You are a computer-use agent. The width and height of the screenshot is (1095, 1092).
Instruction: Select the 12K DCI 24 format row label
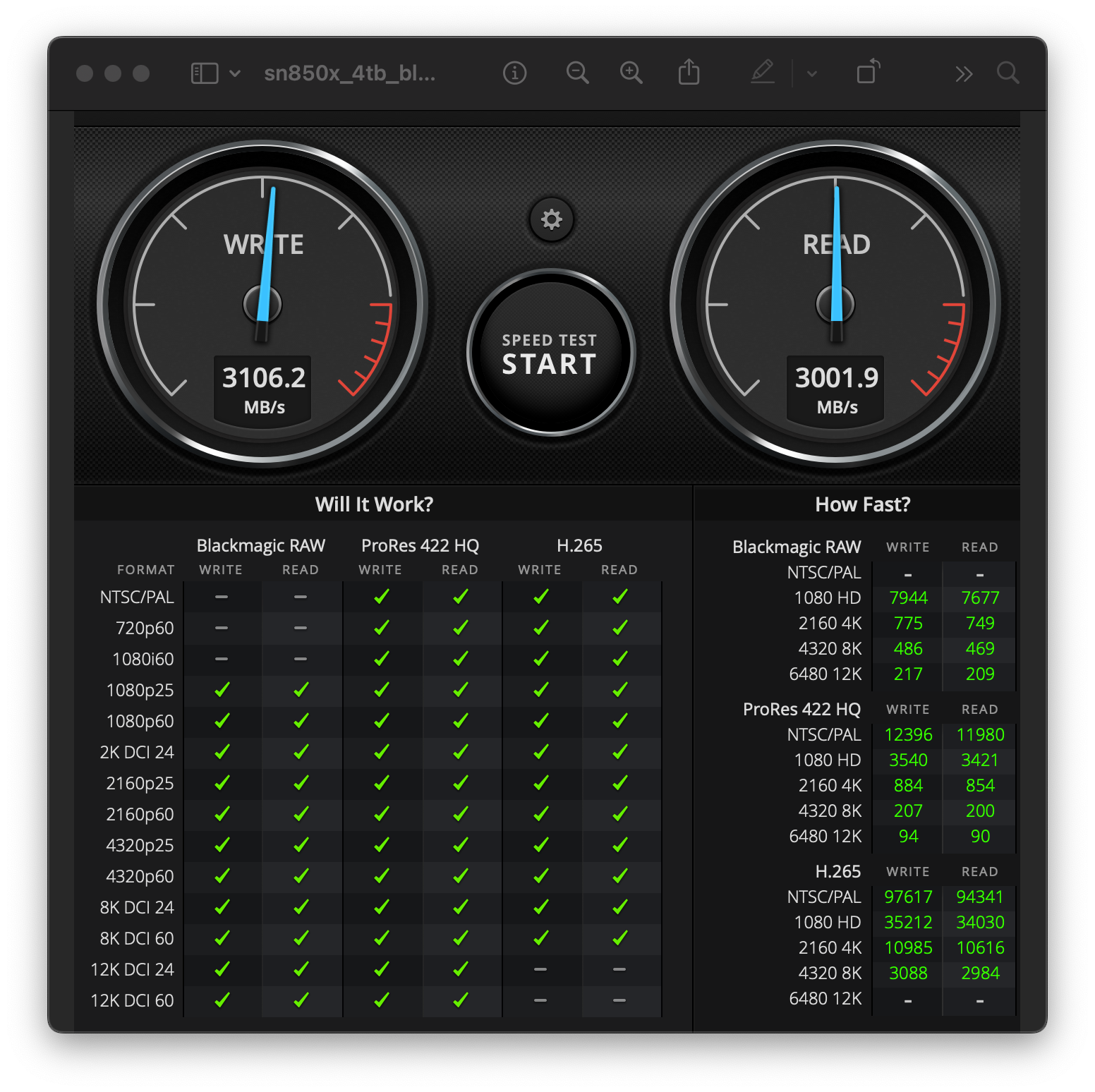(x=132, y=970)
